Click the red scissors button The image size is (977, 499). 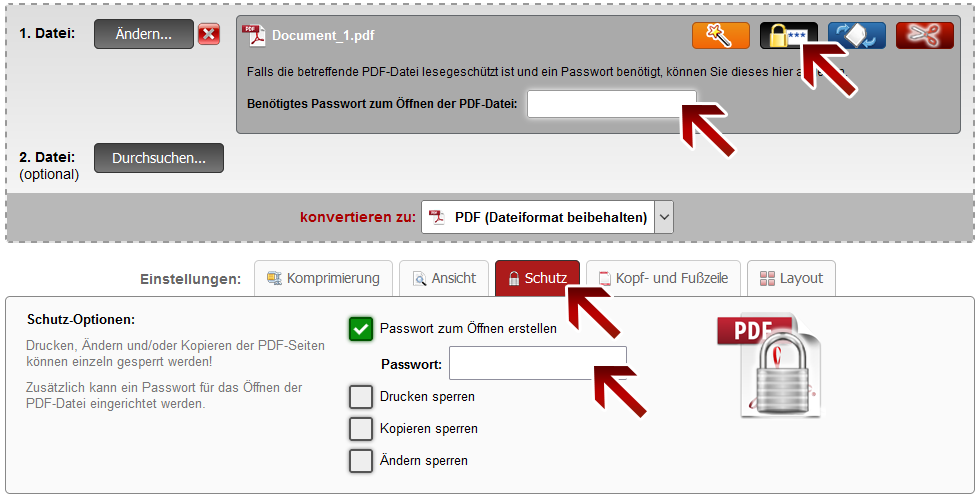pos(924,35)
